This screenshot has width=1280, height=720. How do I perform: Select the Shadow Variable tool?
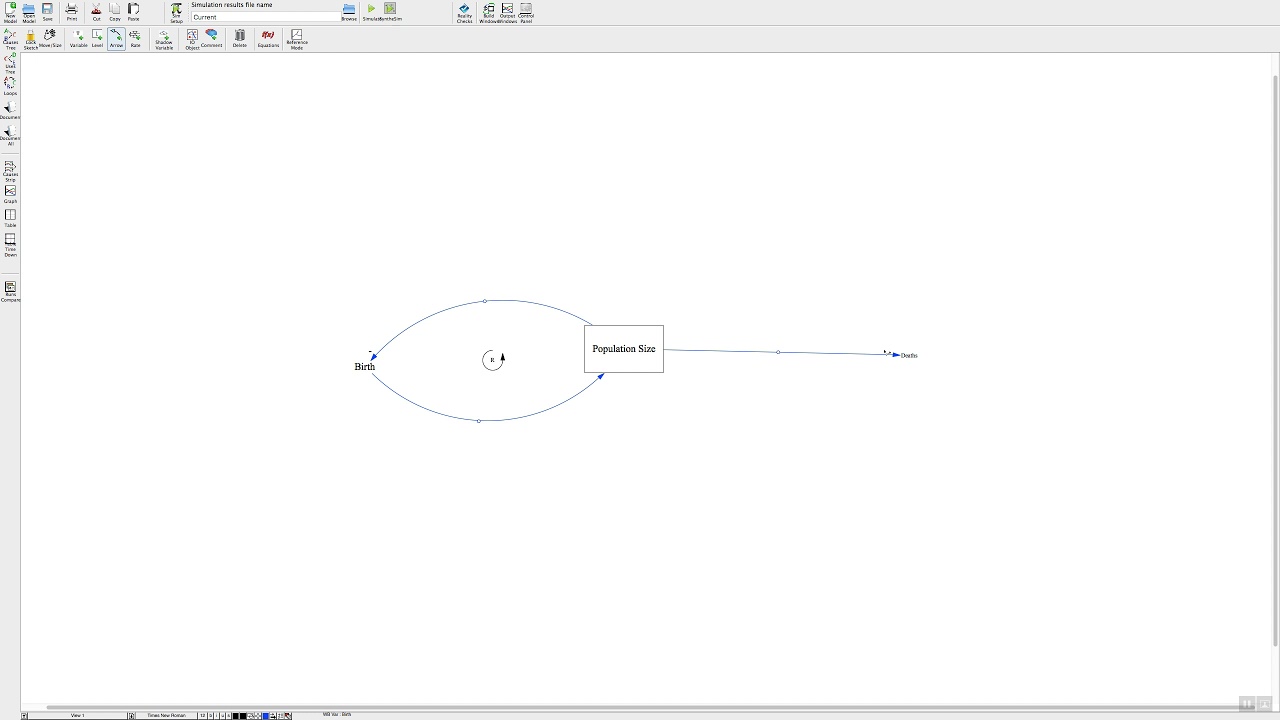(x=164, y=39)
